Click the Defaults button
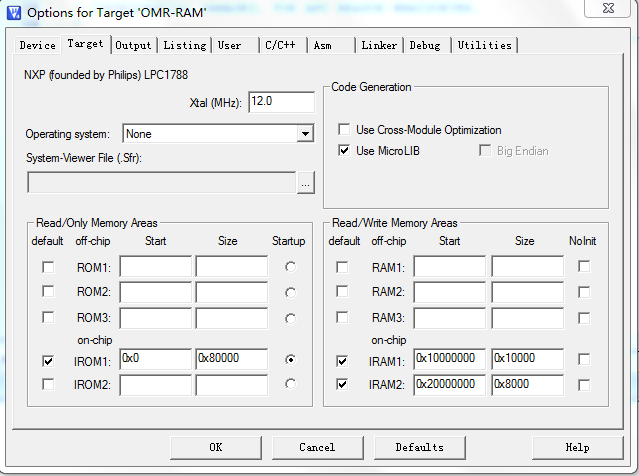This screenshot has width=639, height=476. pos(420,447)
